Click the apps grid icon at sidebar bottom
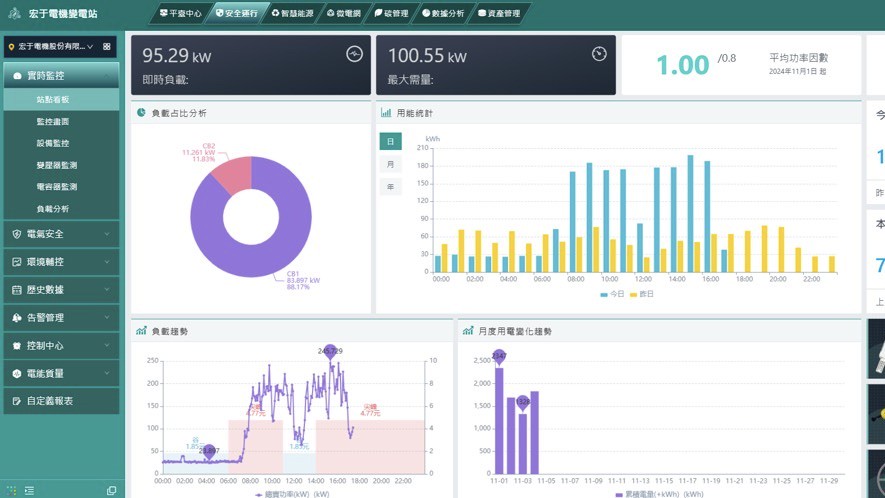 tap(11, 490)
